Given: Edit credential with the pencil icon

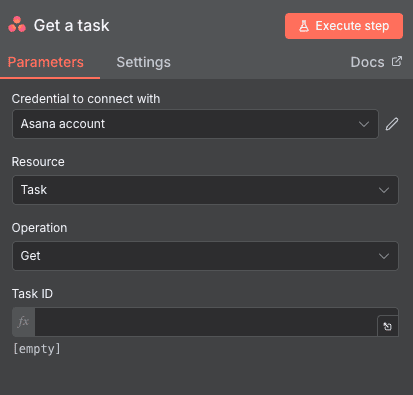Looking at the screenshot, I should coord(392,124).
